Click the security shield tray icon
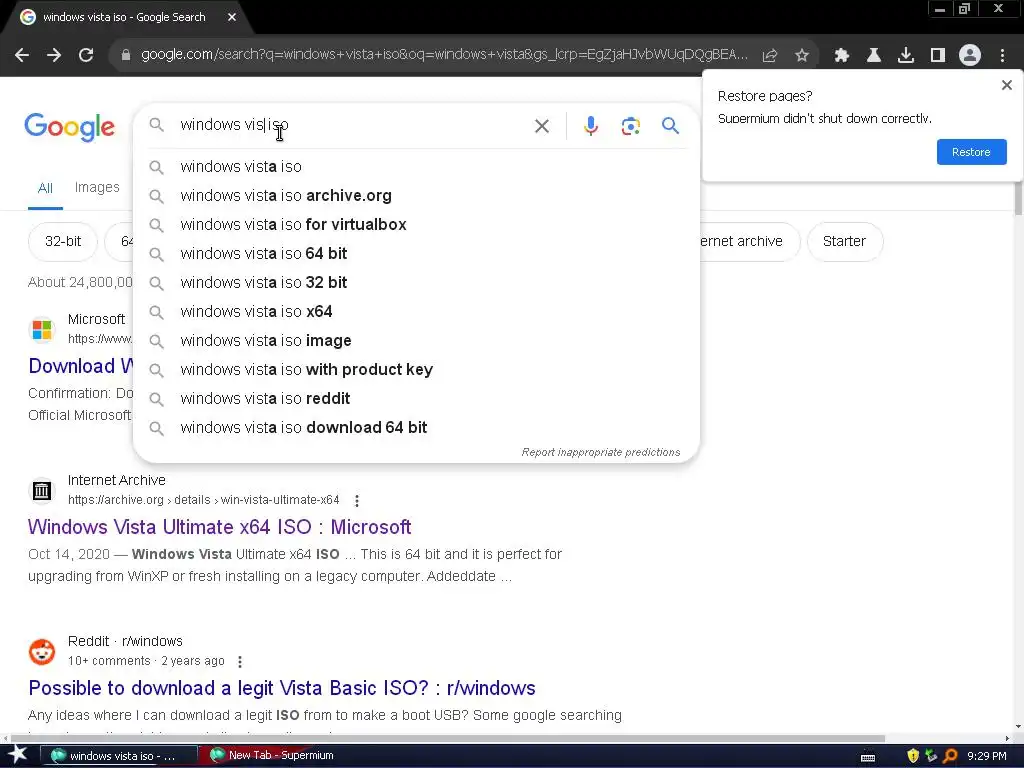The height and width of the screenshot is (768, 1024). (x=913, y=756)
